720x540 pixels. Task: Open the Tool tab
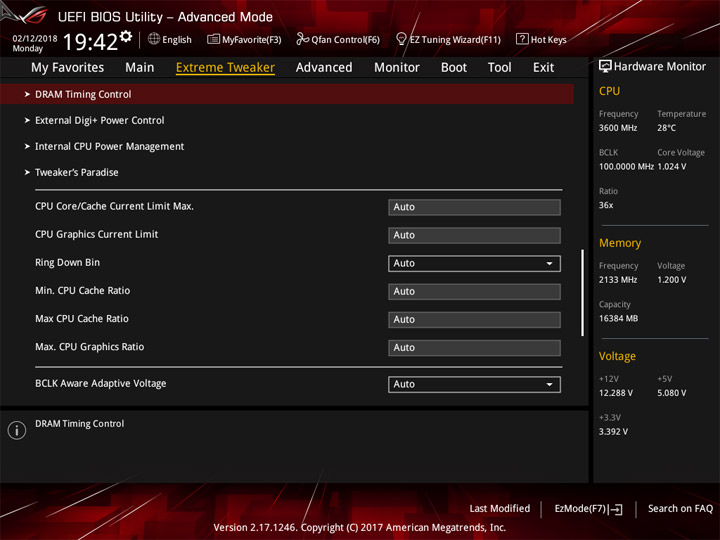pyautogui.click(x=499, y=68)
